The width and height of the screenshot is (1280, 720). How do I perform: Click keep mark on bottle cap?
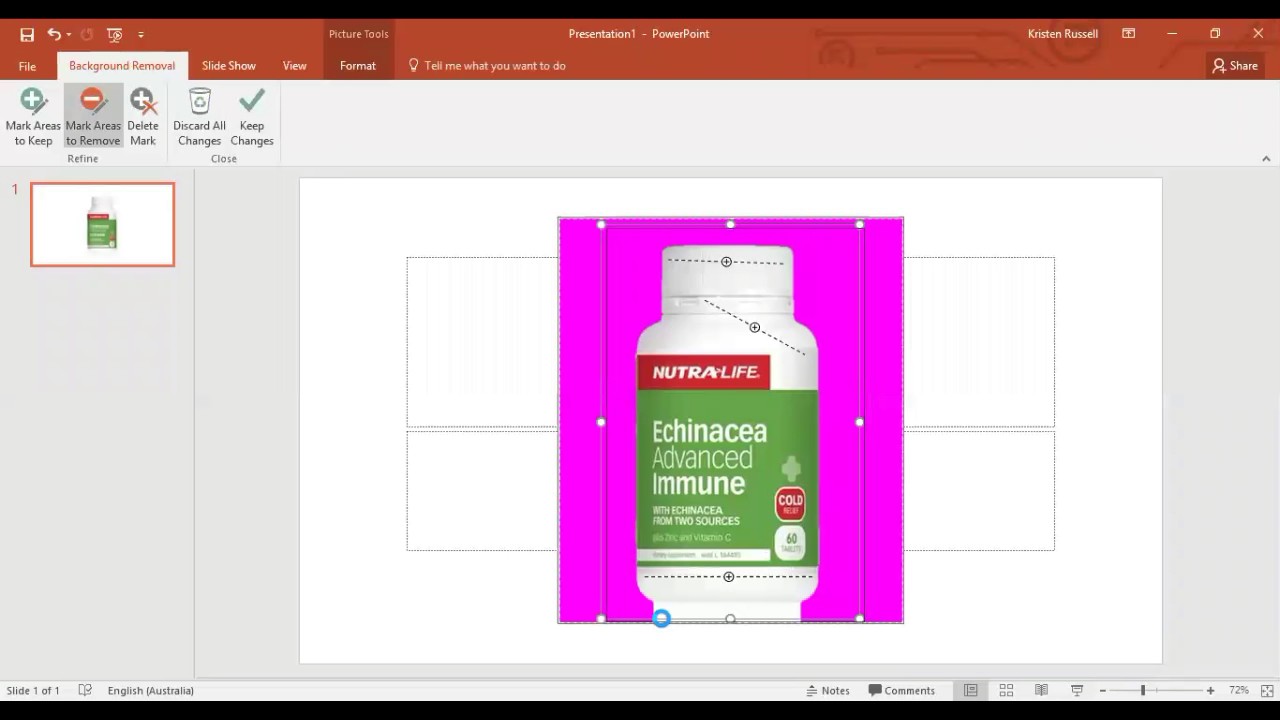727,262
